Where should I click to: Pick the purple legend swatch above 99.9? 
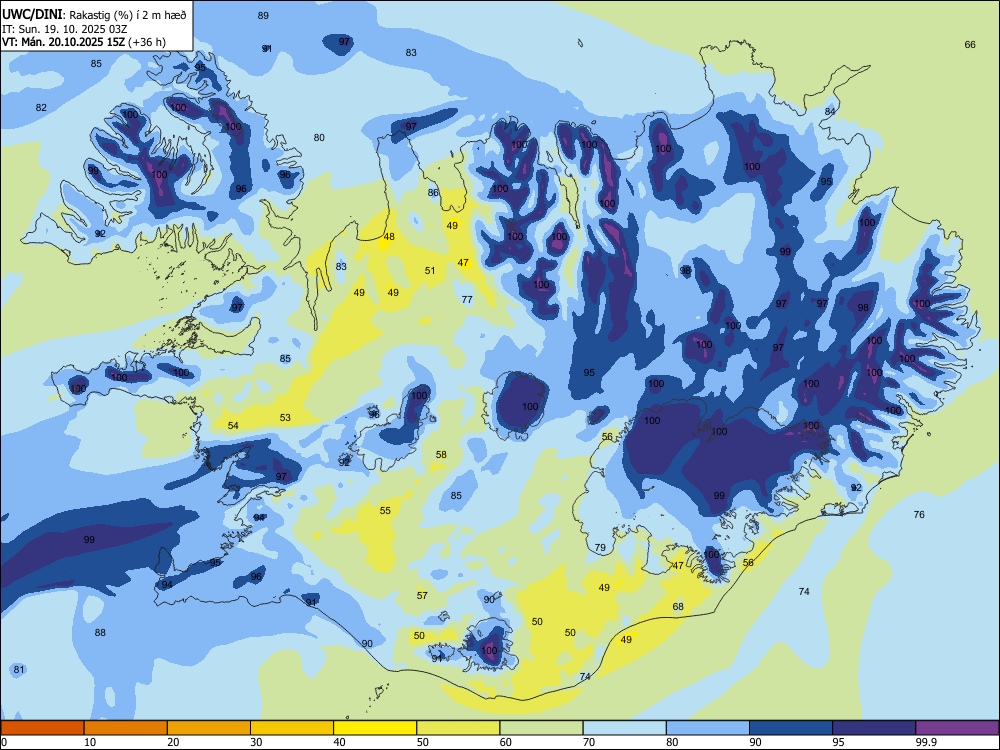[957, 728]
